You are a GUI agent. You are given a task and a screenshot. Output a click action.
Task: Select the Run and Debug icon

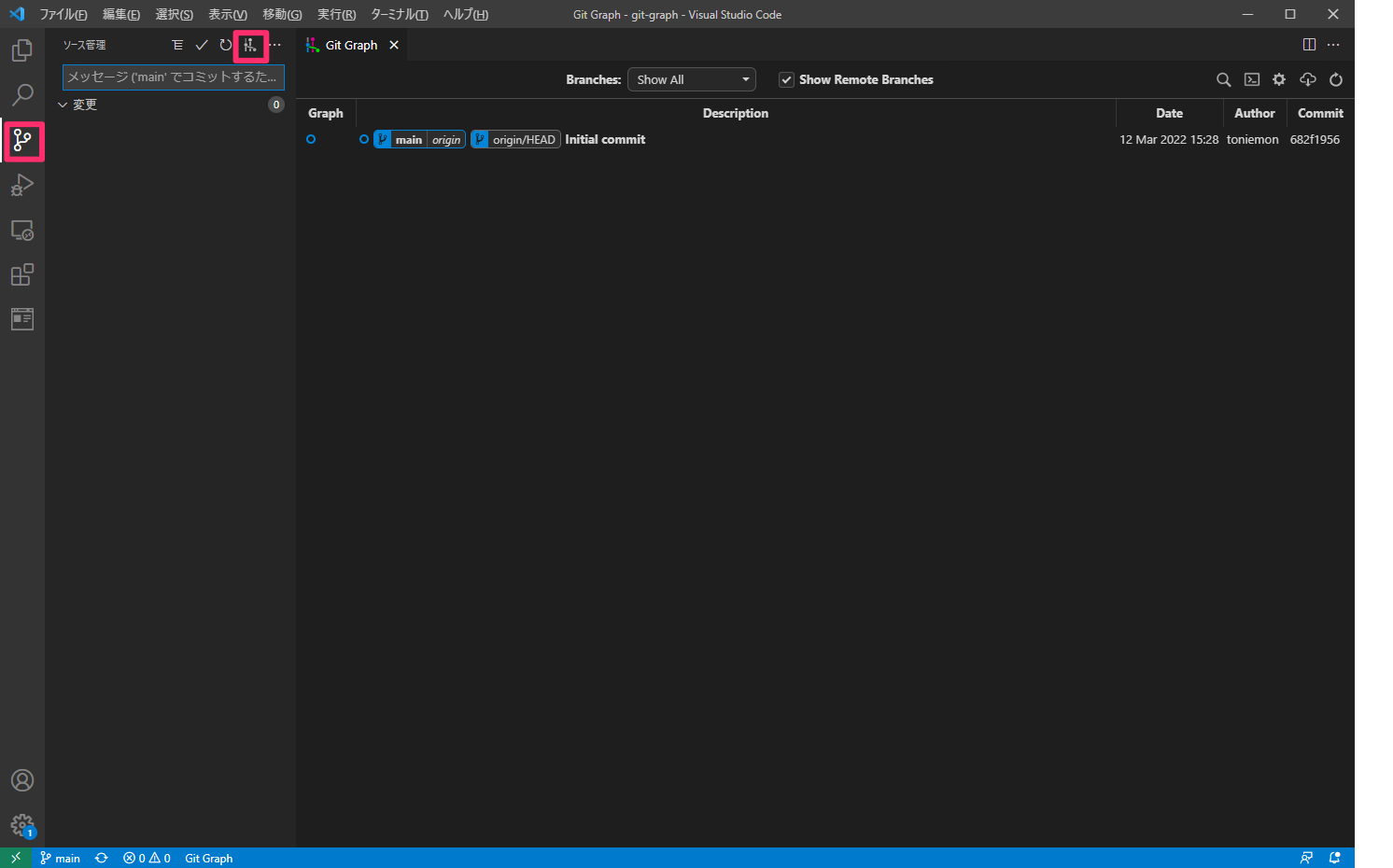click(21, 185)
